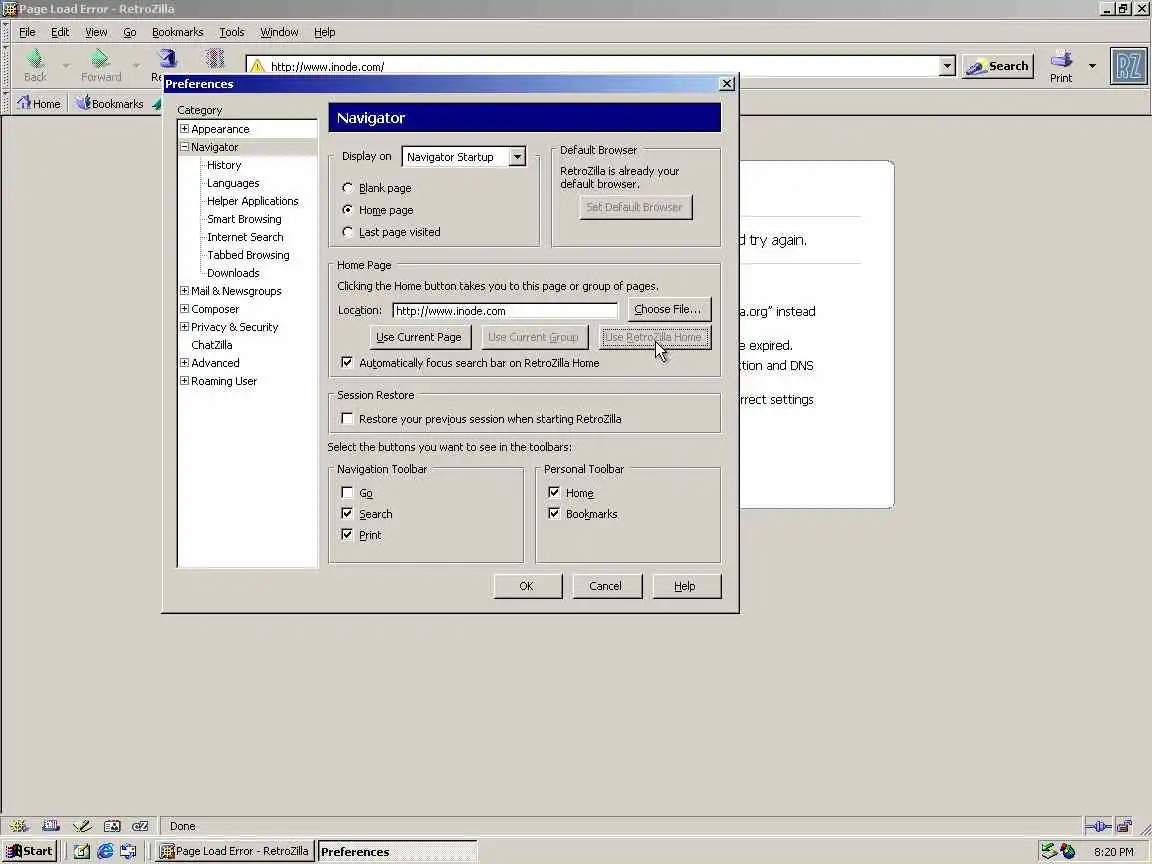Click the Choose File button

pyautogui.click(x=669, y=309)
